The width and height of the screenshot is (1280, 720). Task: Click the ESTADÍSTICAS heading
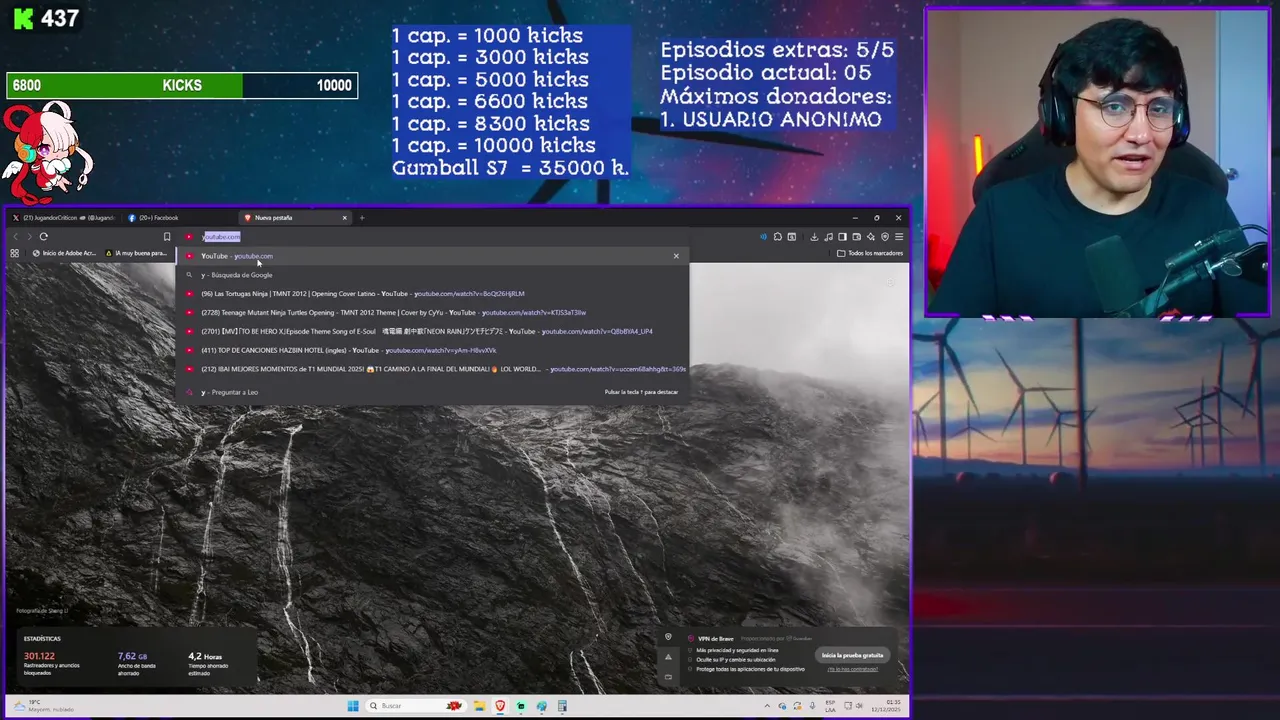point(42,638)
